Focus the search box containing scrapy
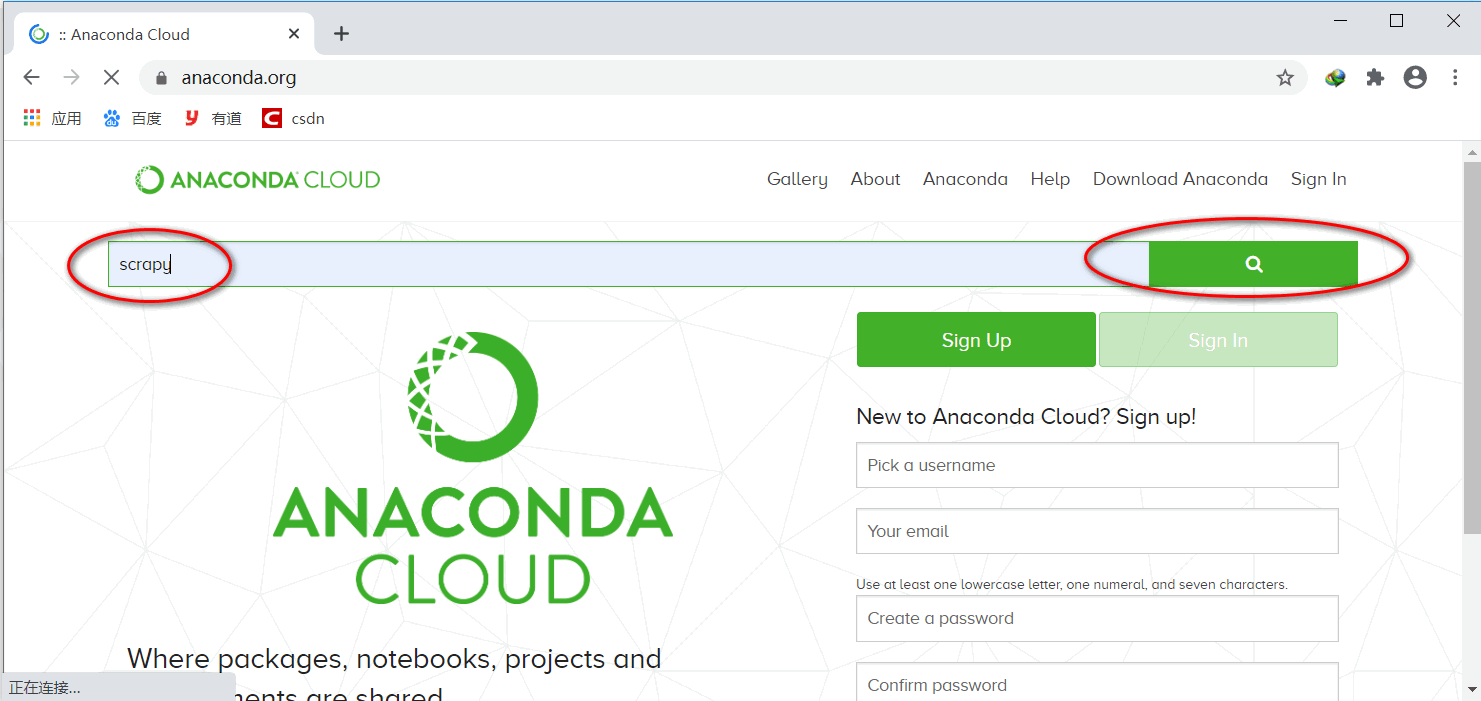 click(x=628, y=264)
